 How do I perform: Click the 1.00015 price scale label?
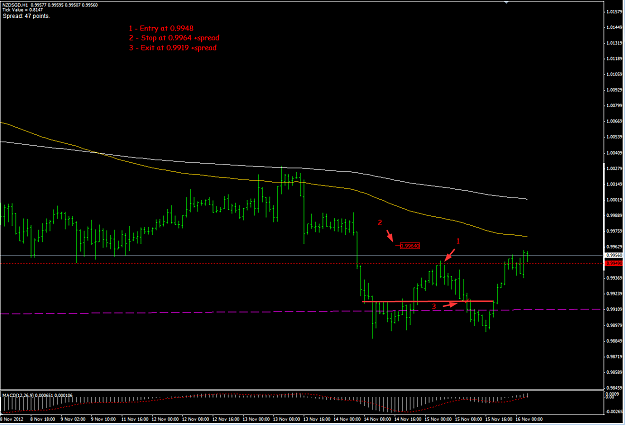(x=614, y=200)
